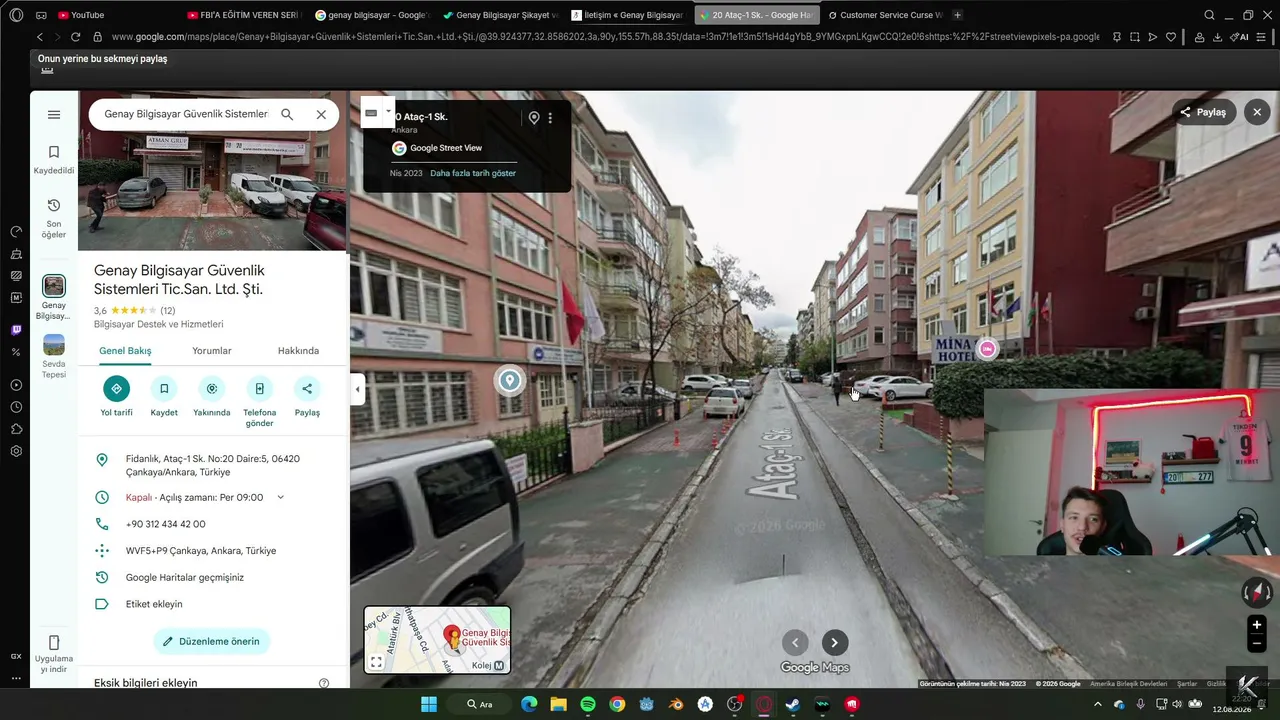Close Street View with the X button

point(1257,112)
